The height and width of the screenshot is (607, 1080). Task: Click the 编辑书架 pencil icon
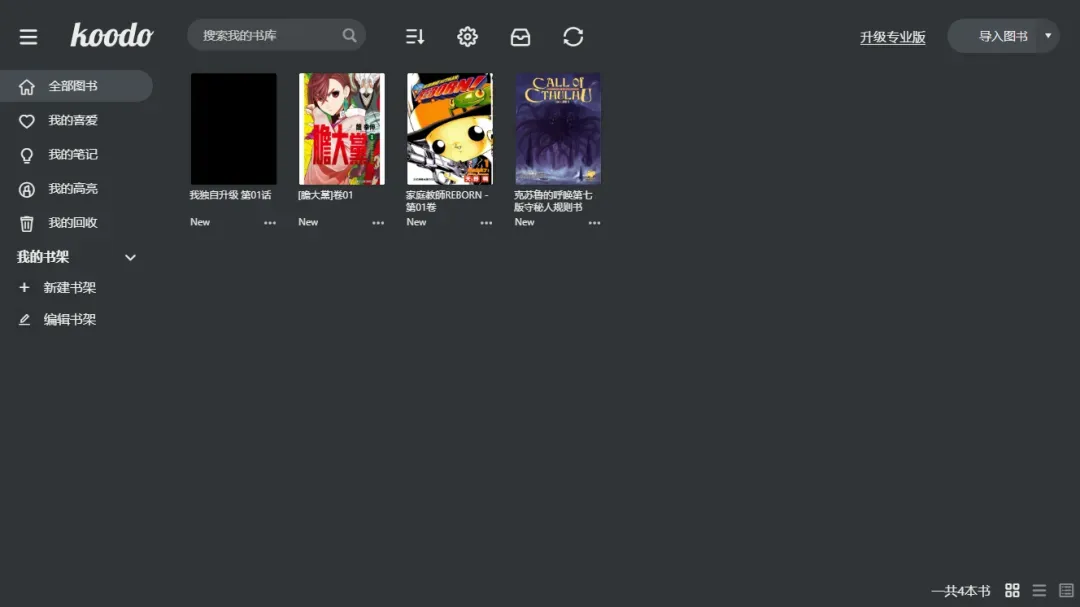[x=25, y=320]
